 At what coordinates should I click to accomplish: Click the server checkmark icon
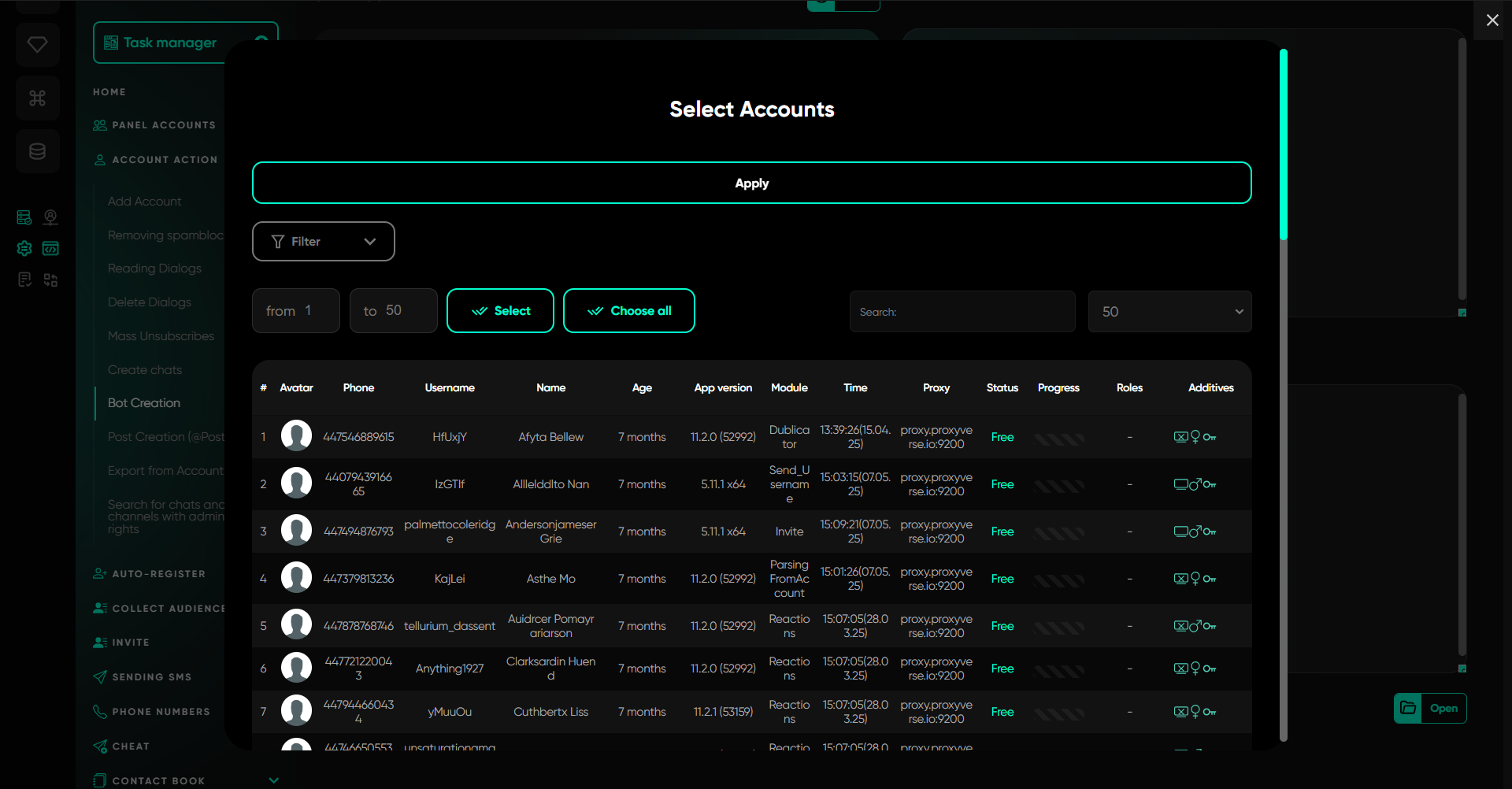24,217
